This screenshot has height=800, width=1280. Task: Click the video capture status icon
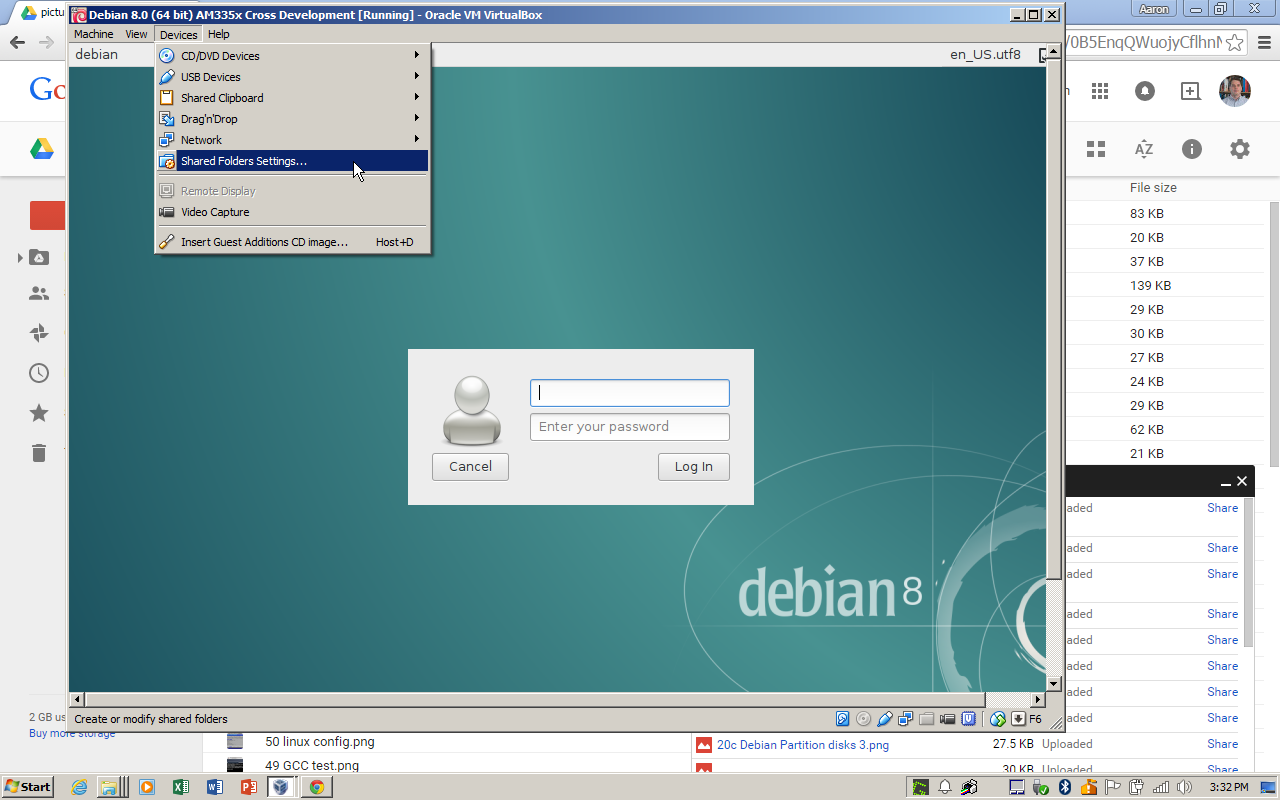[x=947, y=718]
